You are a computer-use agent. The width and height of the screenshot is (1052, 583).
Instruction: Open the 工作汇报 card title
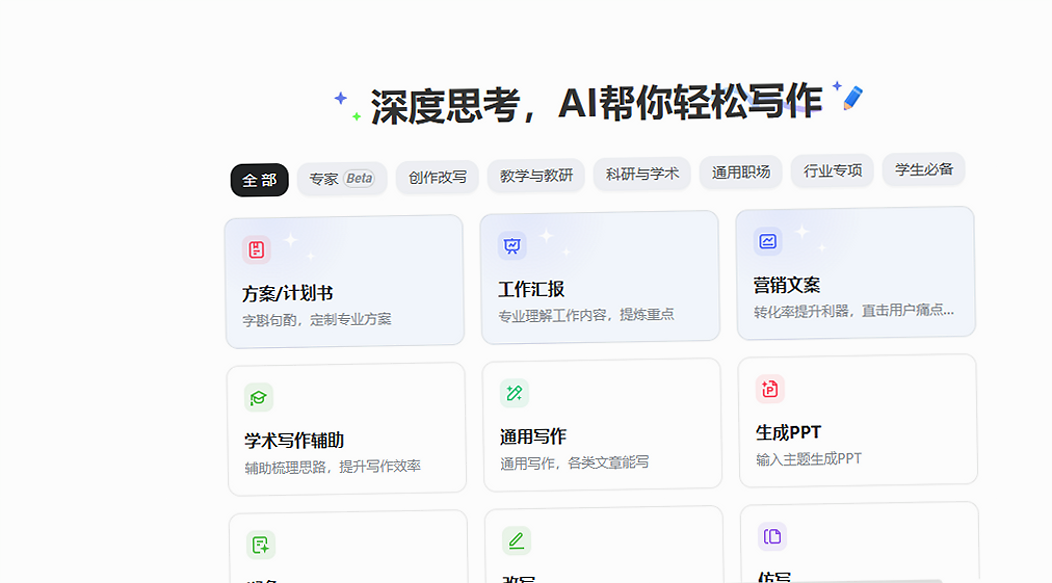(531, 289)
